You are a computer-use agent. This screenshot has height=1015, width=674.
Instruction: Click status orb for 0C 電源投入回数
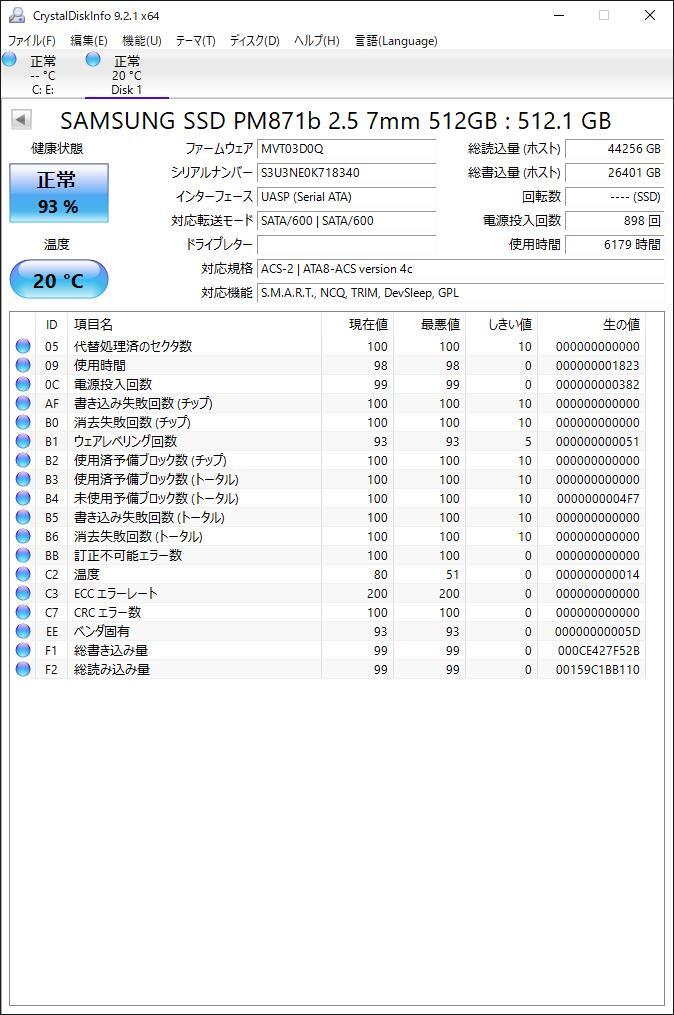point(23,384)
